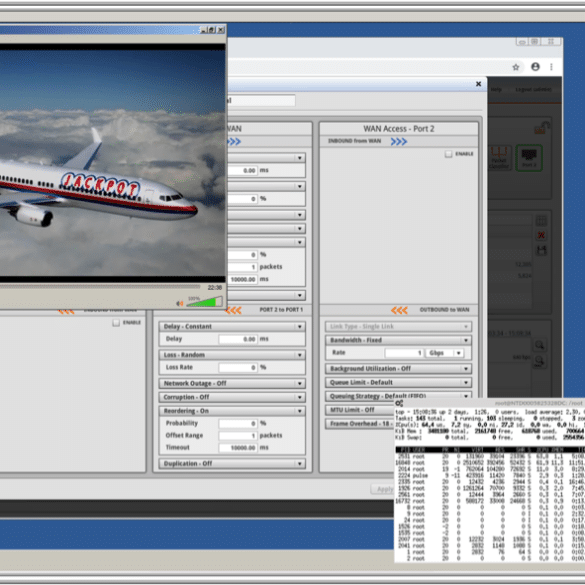585x585 pixels.
Task: Click the Offset Range packets field in lower panel
Action: [238, 435]
